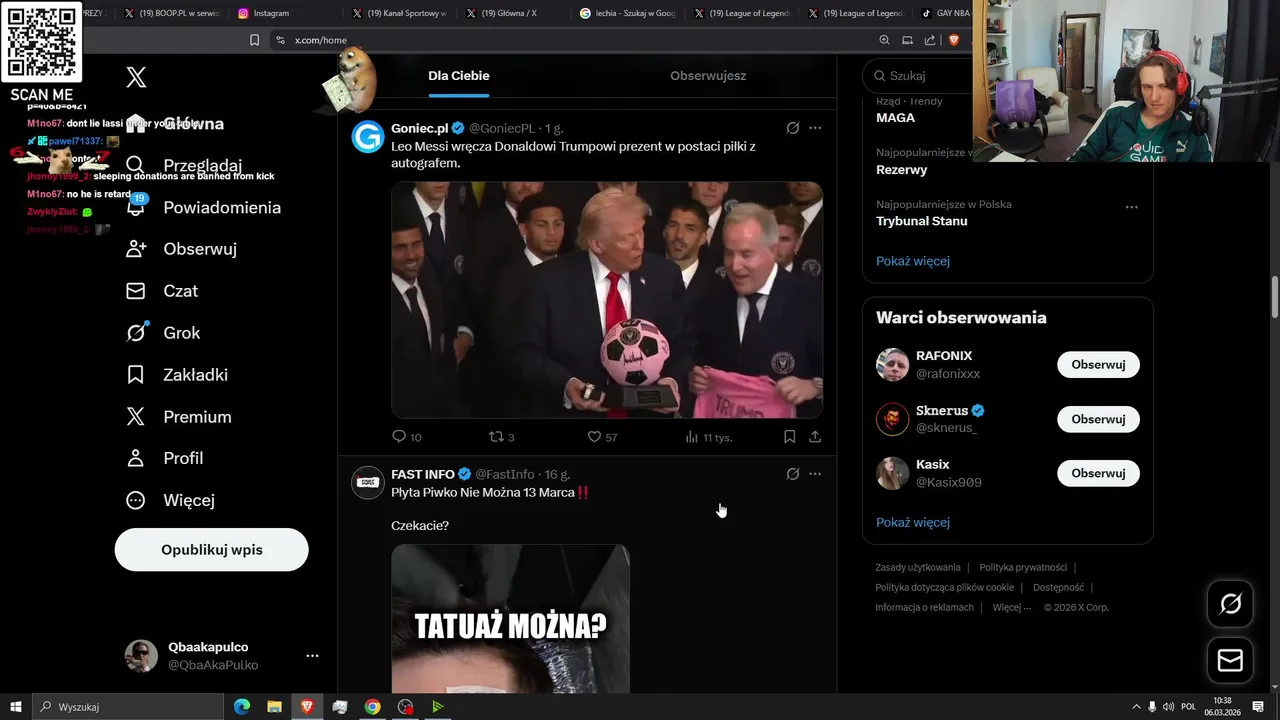This screenshot has height=720, width=1280.
Task: Open RAFONIX profile avatar
Action: 893,365
